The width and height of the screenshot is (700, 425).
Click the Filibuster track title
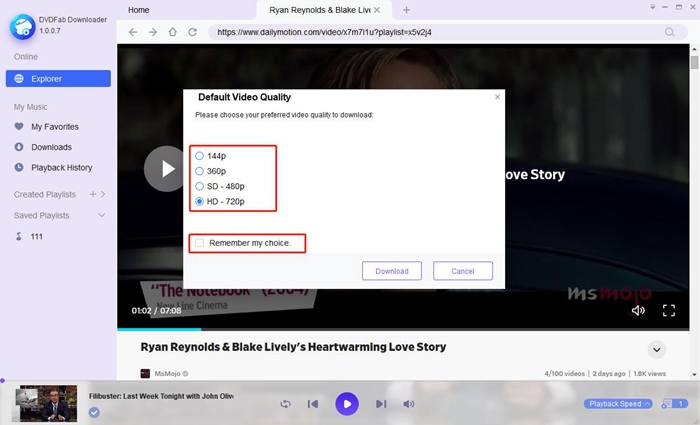[161, 396]
